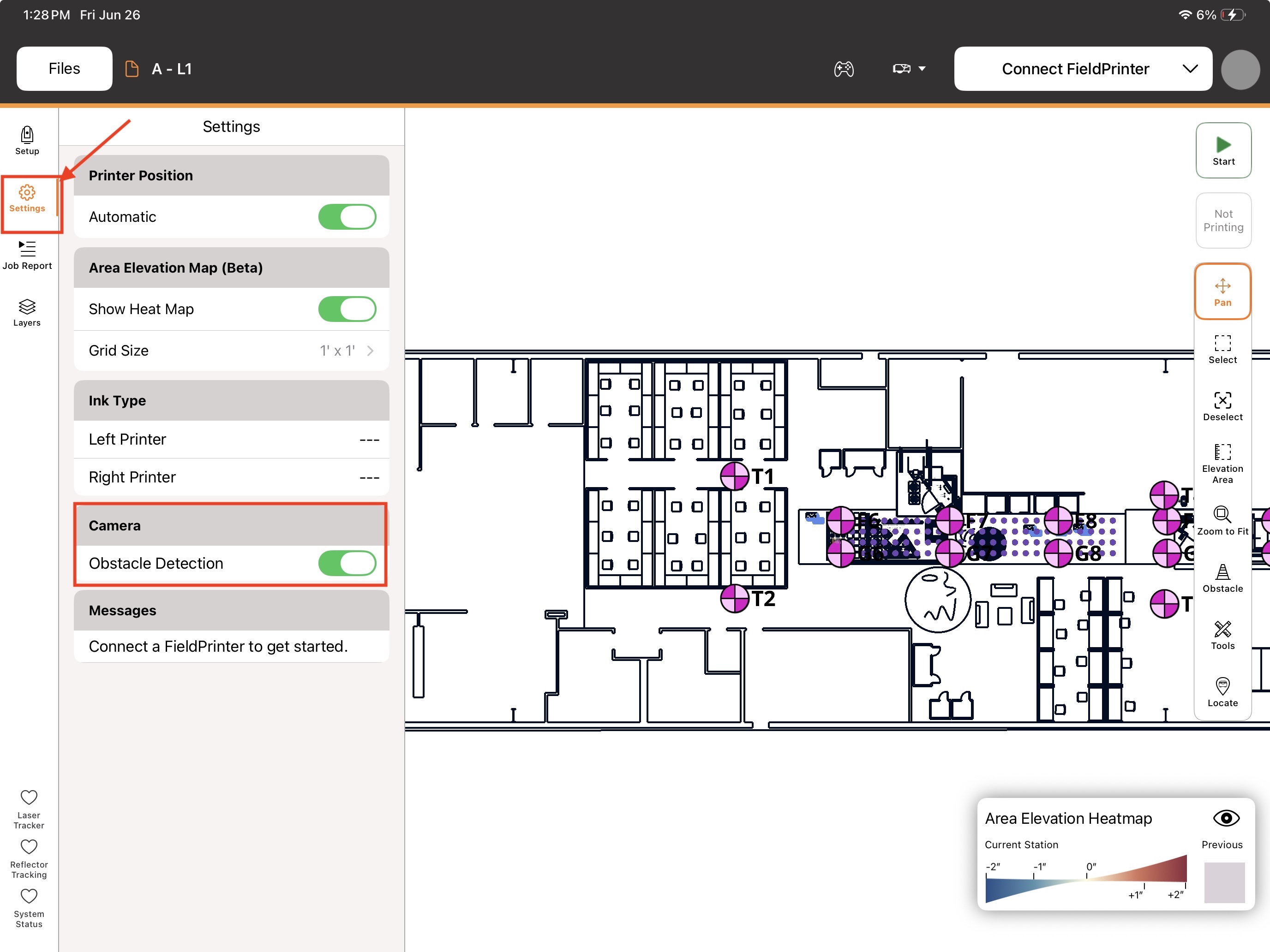Click the gray profile circle
This screenshot has width=1270, height=952.
(x=1240, y=70)
